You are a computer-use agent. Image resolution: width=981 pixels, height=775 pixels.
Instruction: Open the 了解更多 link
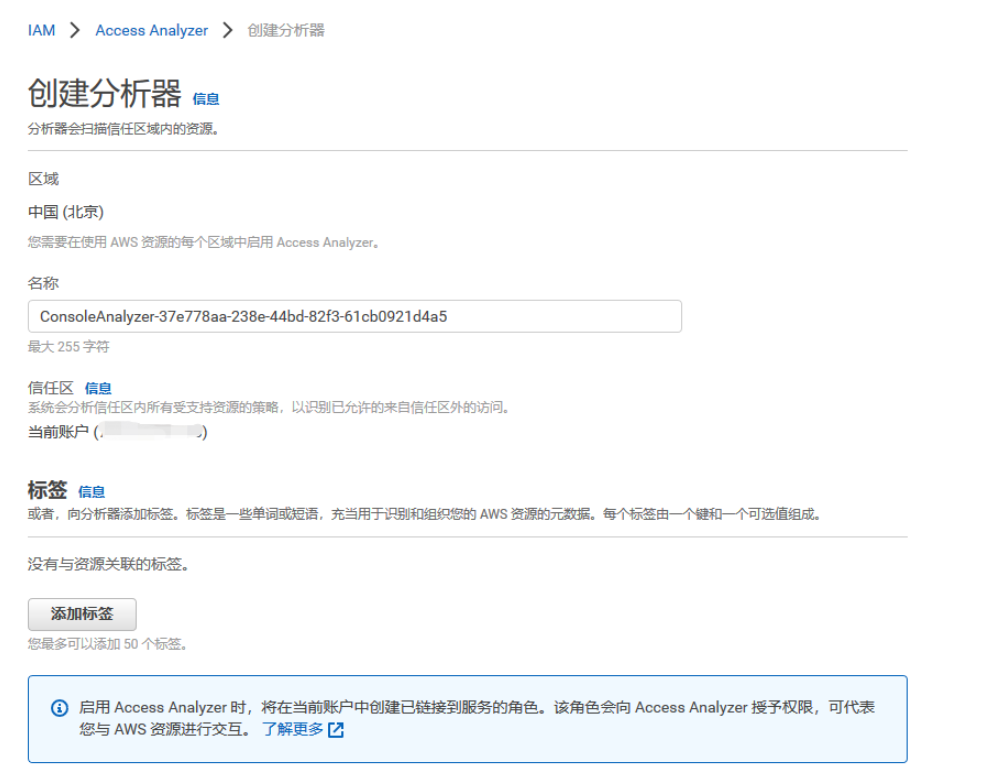tap(293, 729)
